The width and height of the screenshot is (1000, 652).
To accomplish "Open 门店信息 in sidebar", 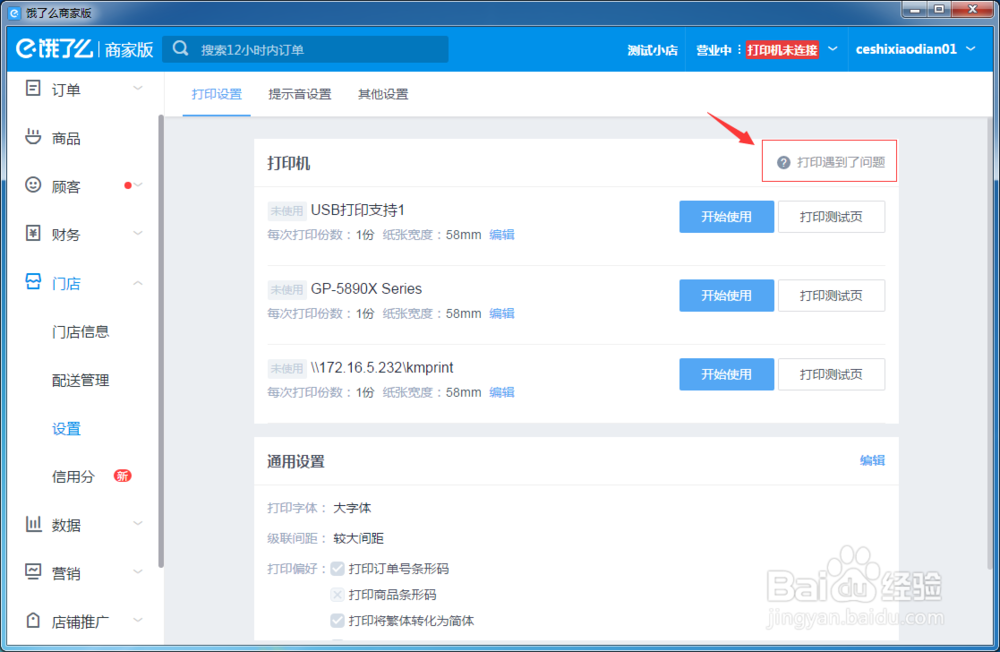I will [80, 332].
